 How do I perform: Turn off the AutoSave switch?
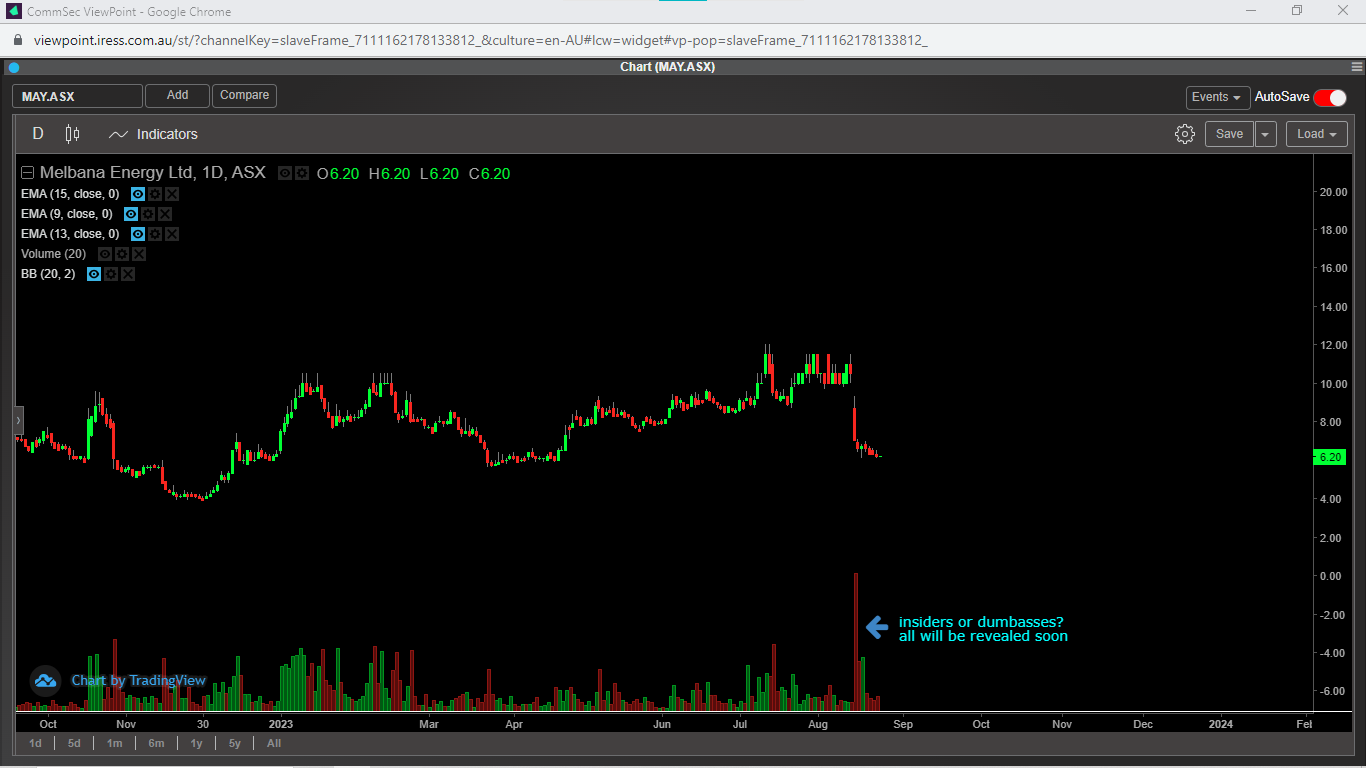point(1330,97)
